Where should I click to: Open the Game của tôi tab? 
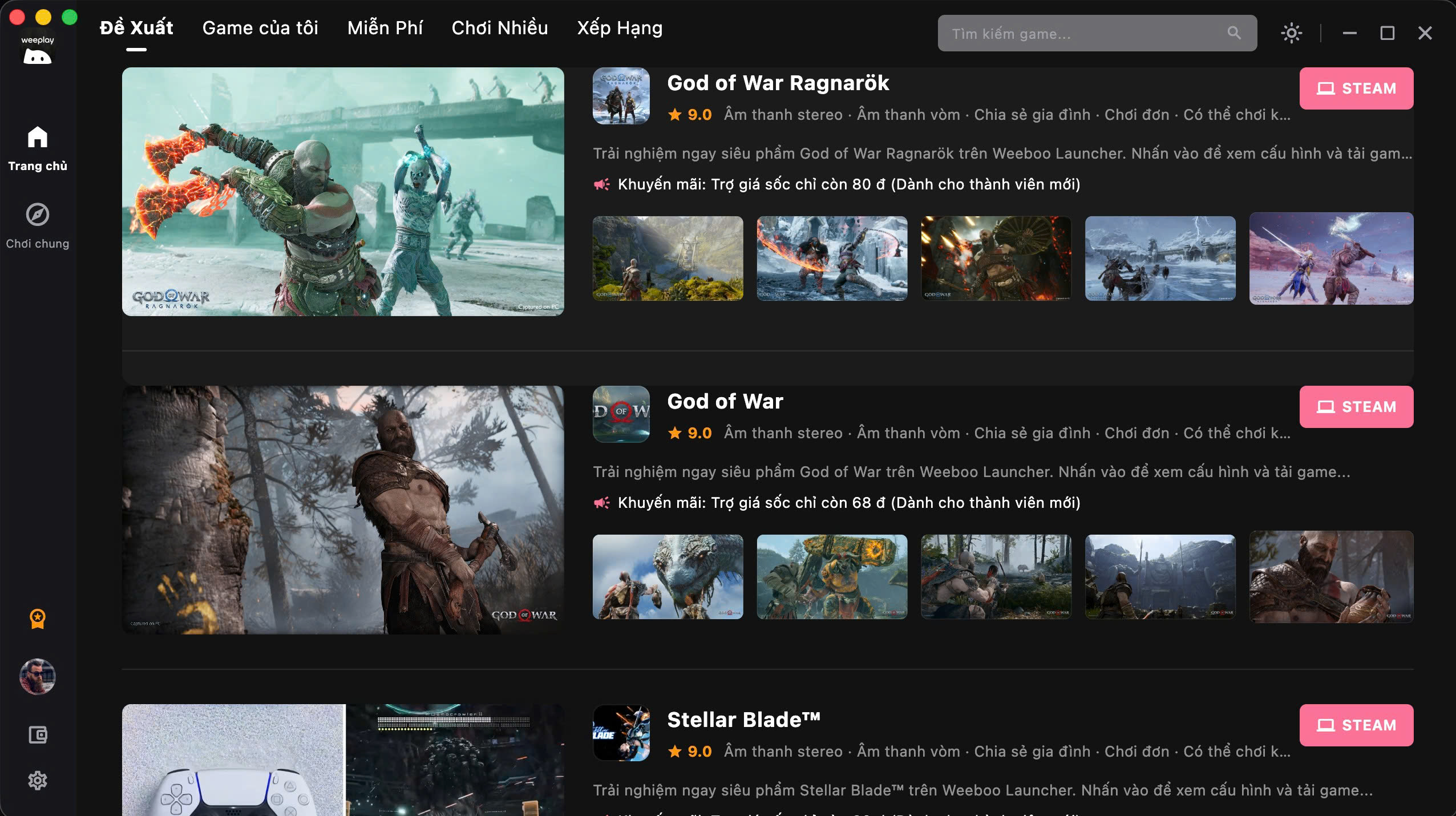coord(260,27)
